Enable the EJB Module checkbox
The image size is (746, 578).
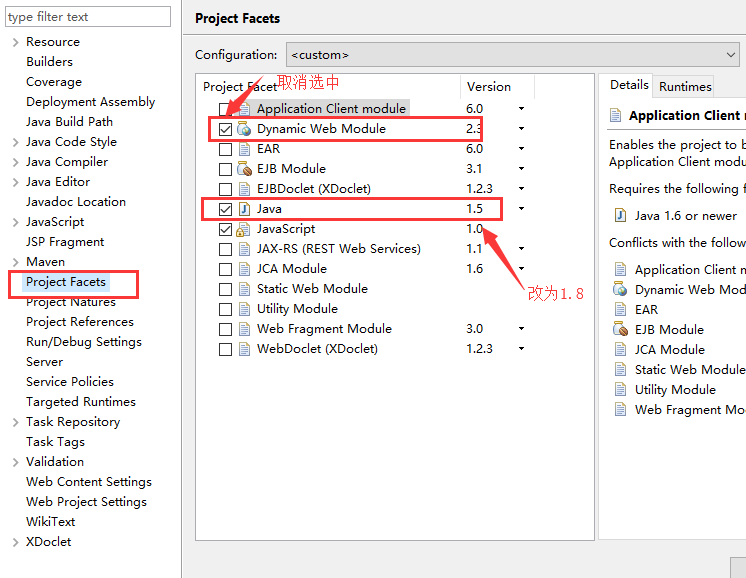coord(225,169)
